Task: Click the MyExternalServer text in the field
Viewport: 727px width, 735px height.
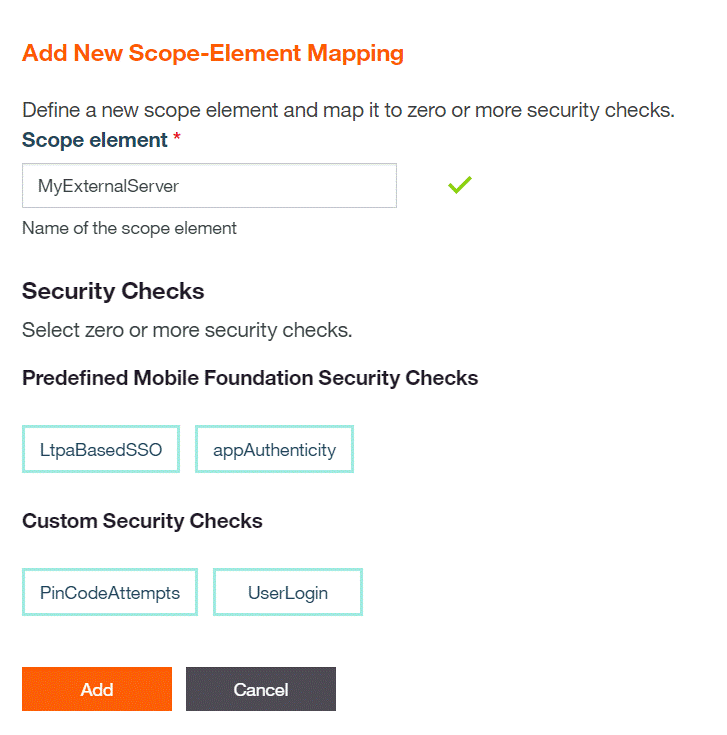Action: click(x=108, y=186)
